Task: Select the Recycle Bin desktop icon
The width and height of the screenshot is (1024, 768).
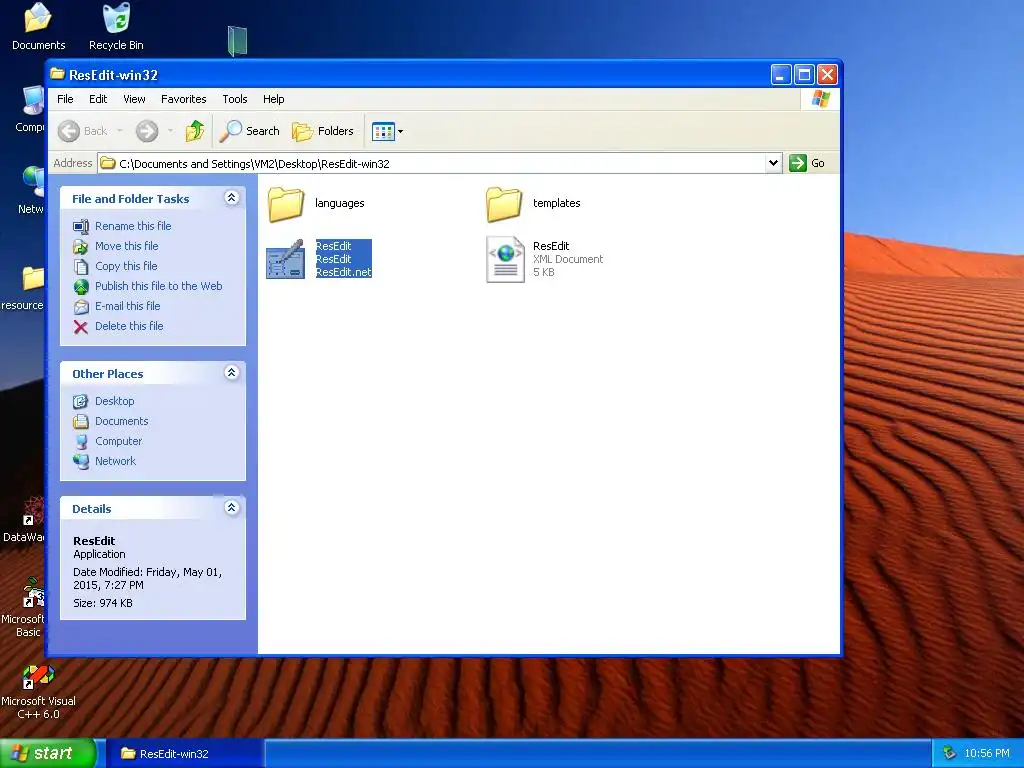Action: click(x=116, y=27)
